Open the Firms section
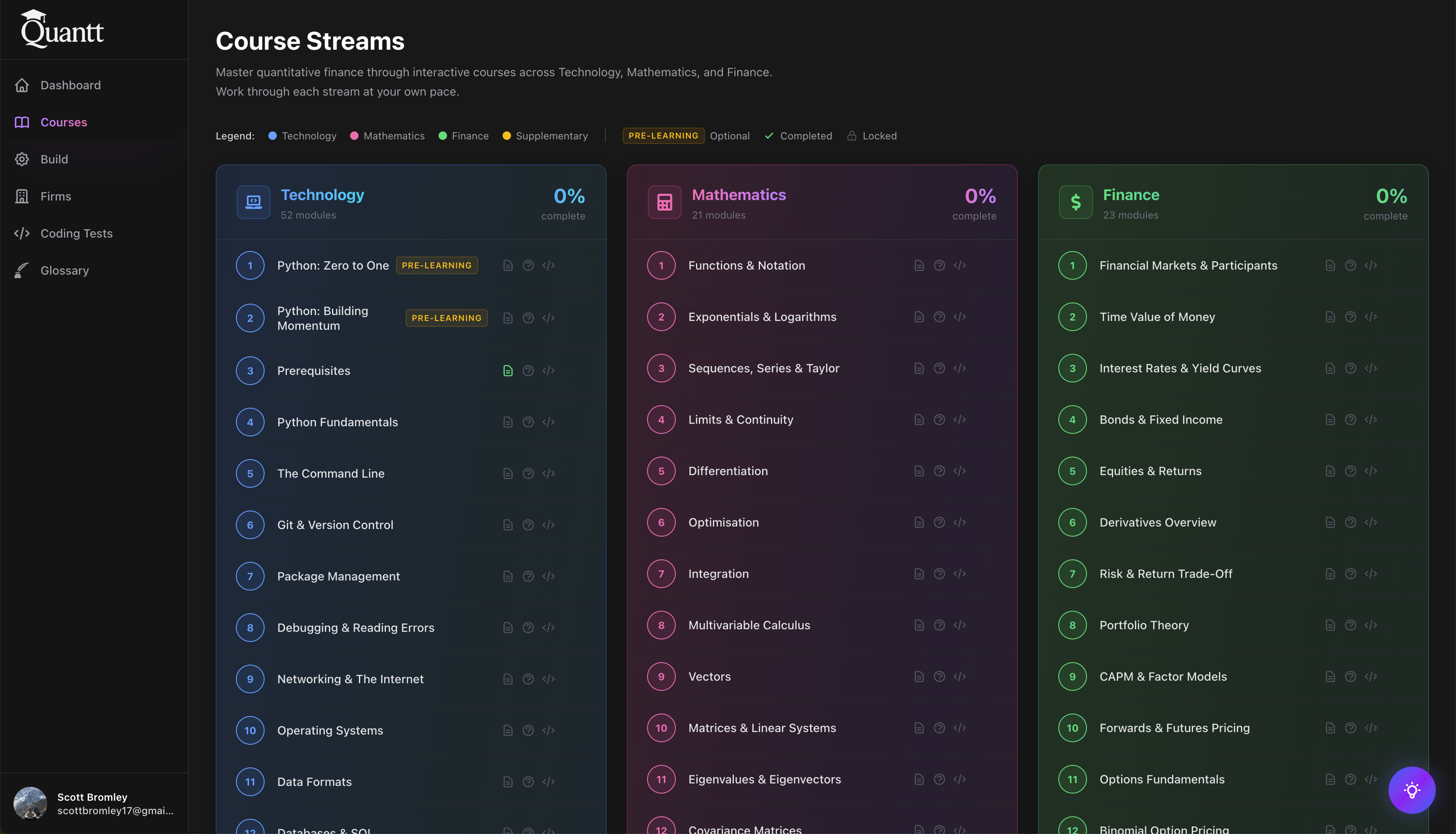Viewport: 1456px width, 834px height. [56, 196]
